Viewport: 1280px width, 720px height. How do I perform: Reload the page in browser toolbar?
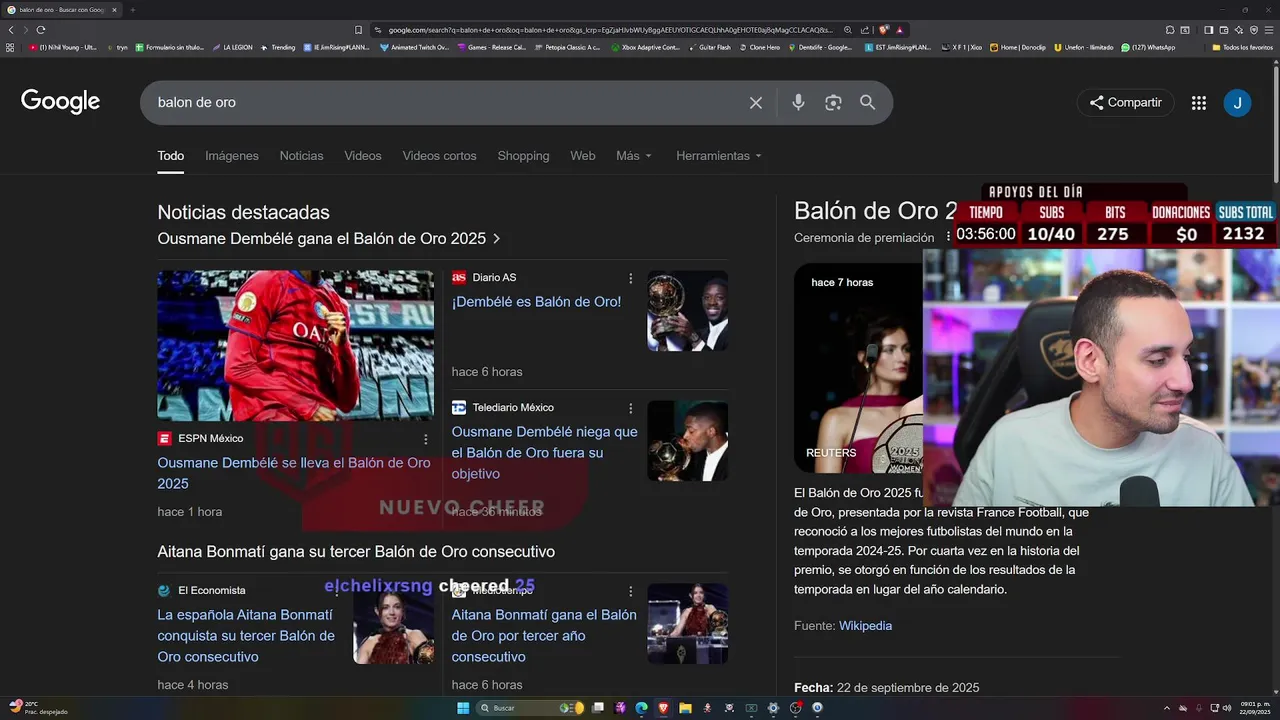(x=40, y=30)
